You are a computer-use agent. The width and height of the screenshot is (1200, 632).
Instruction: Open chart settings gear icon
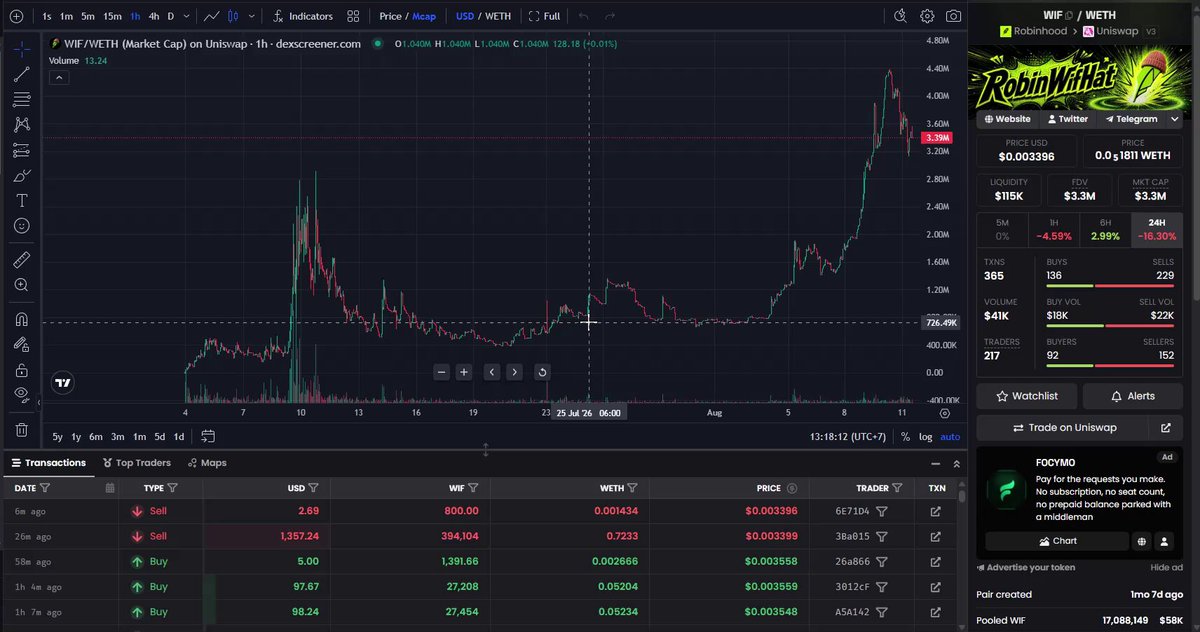click(x=927, y=16)
